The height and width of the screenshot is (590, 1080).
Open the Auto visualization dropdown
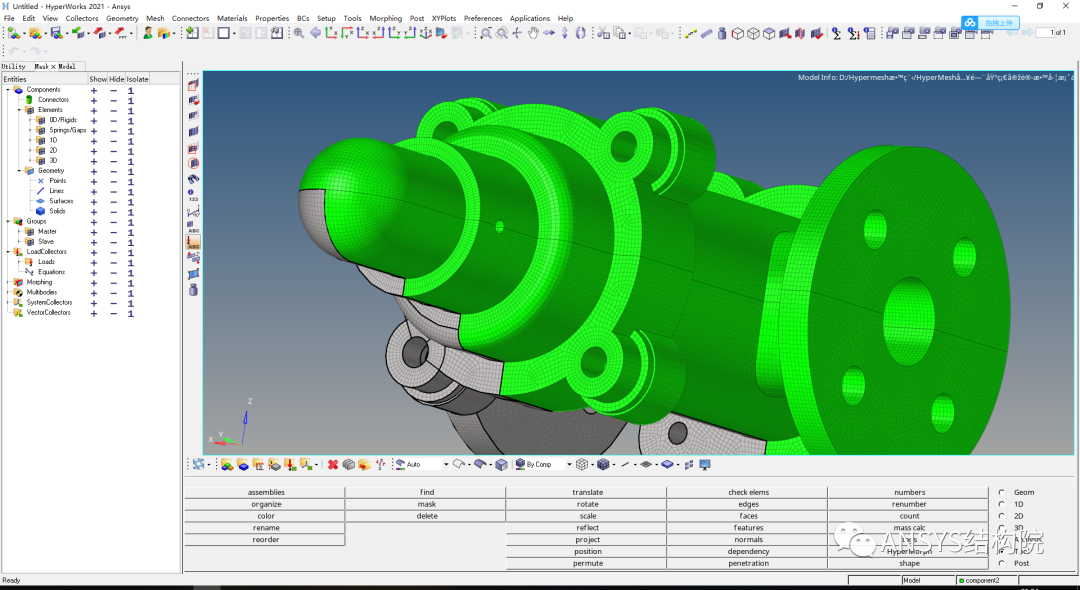[445, 465]
